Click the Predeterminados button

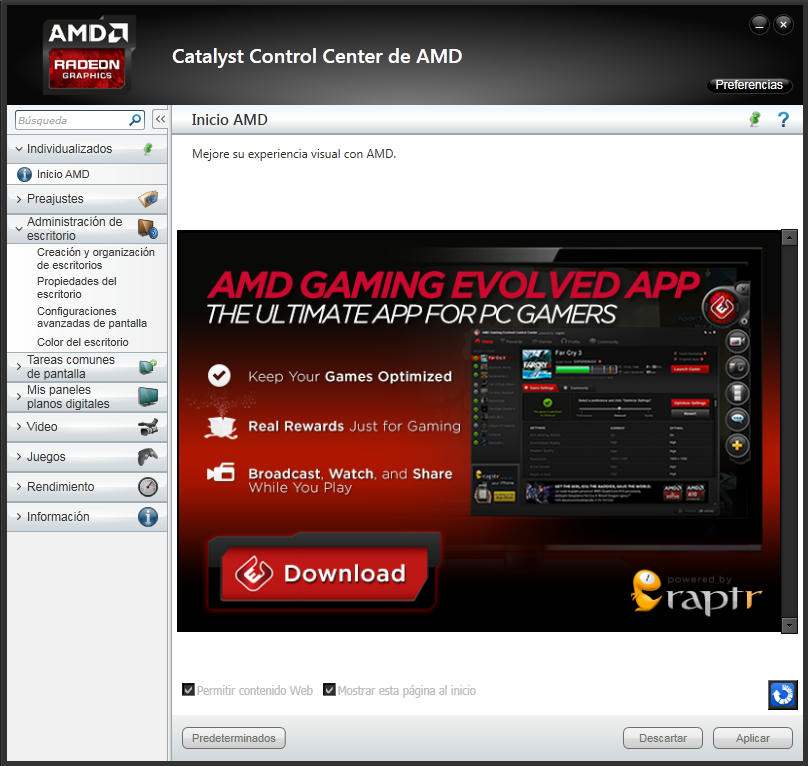click(234, 738)
